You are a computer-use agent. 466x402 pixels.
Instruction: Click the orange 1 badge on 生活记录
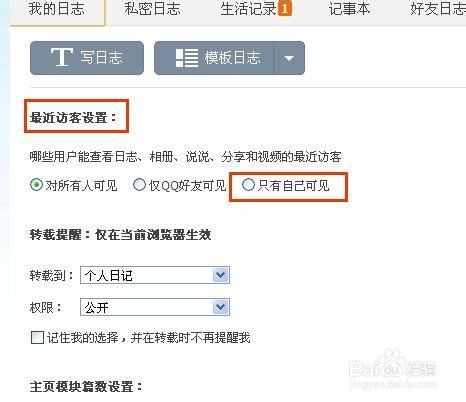285,9
